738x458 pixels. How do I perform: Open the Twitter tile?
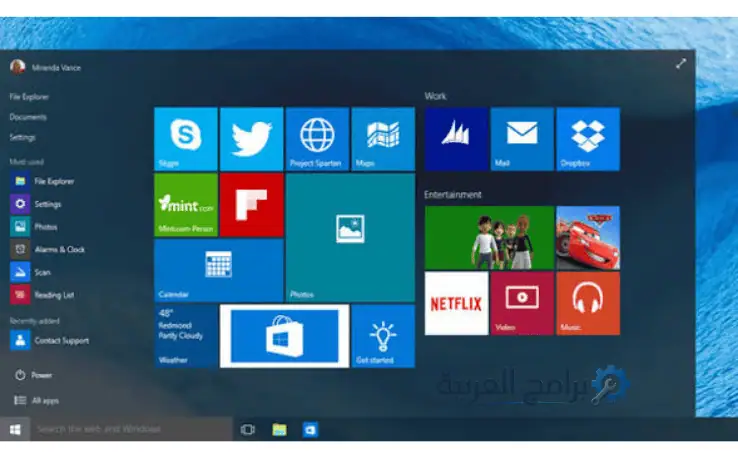[252, 139]
